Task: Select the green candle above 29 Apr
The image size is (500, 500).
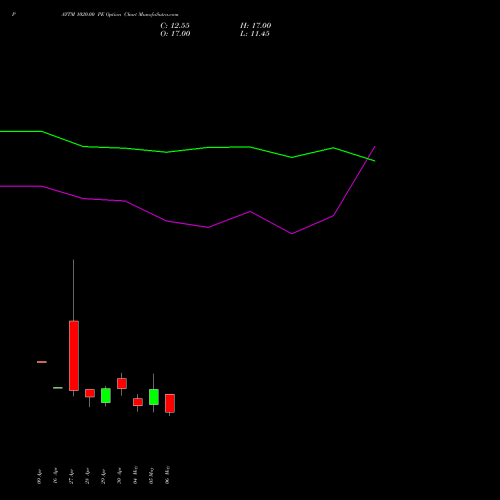Action: 106,395
